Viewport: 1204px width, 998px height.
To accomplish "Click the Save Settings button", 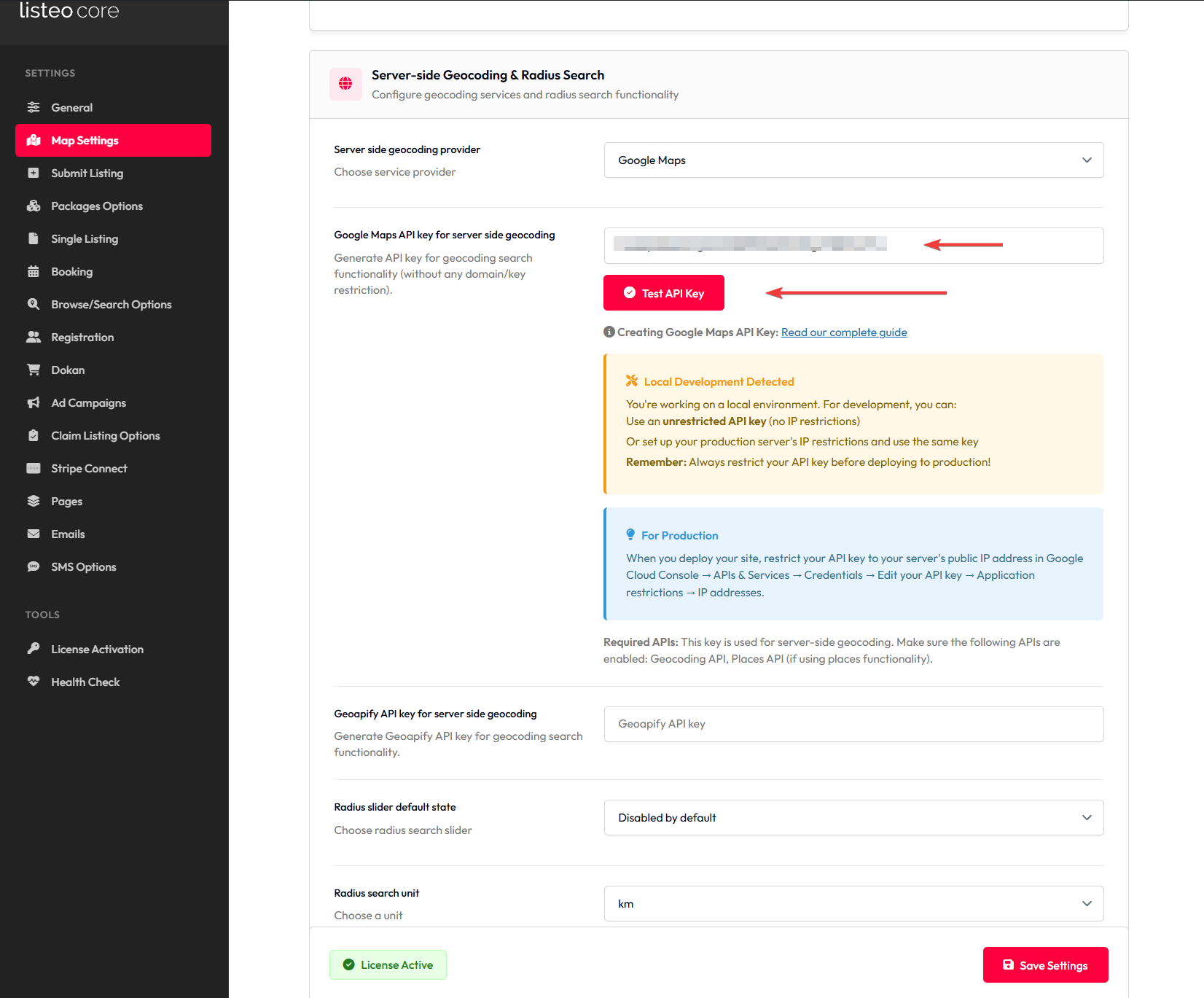I will [1045, 965].
